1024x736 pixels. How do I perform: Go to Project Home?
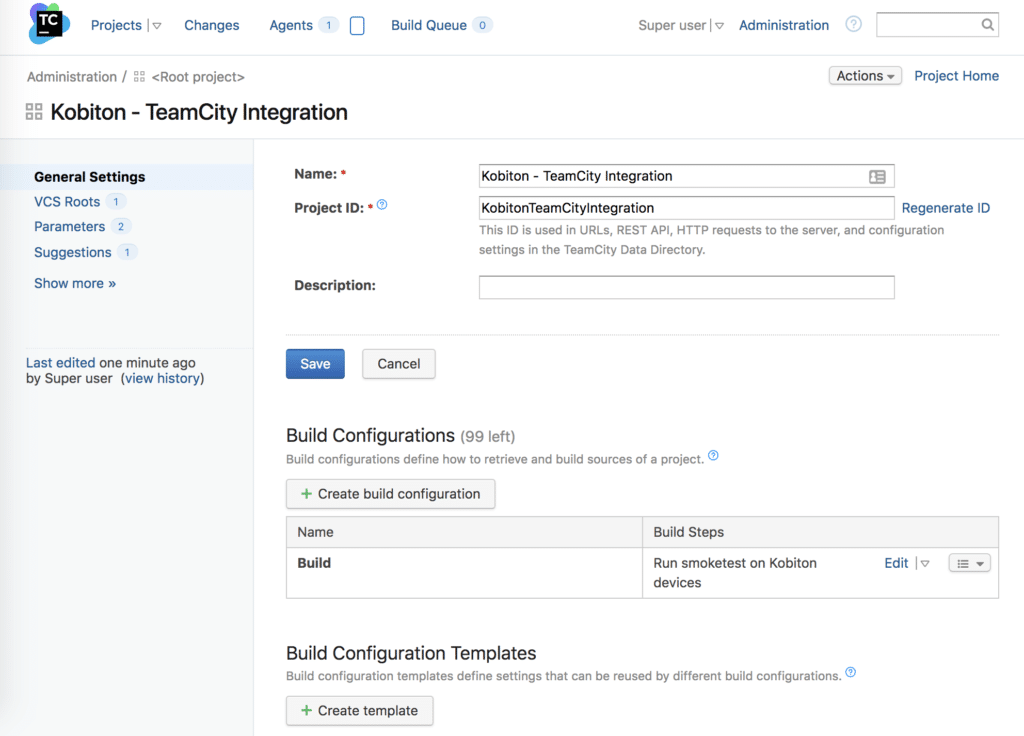tap(956, 76)
